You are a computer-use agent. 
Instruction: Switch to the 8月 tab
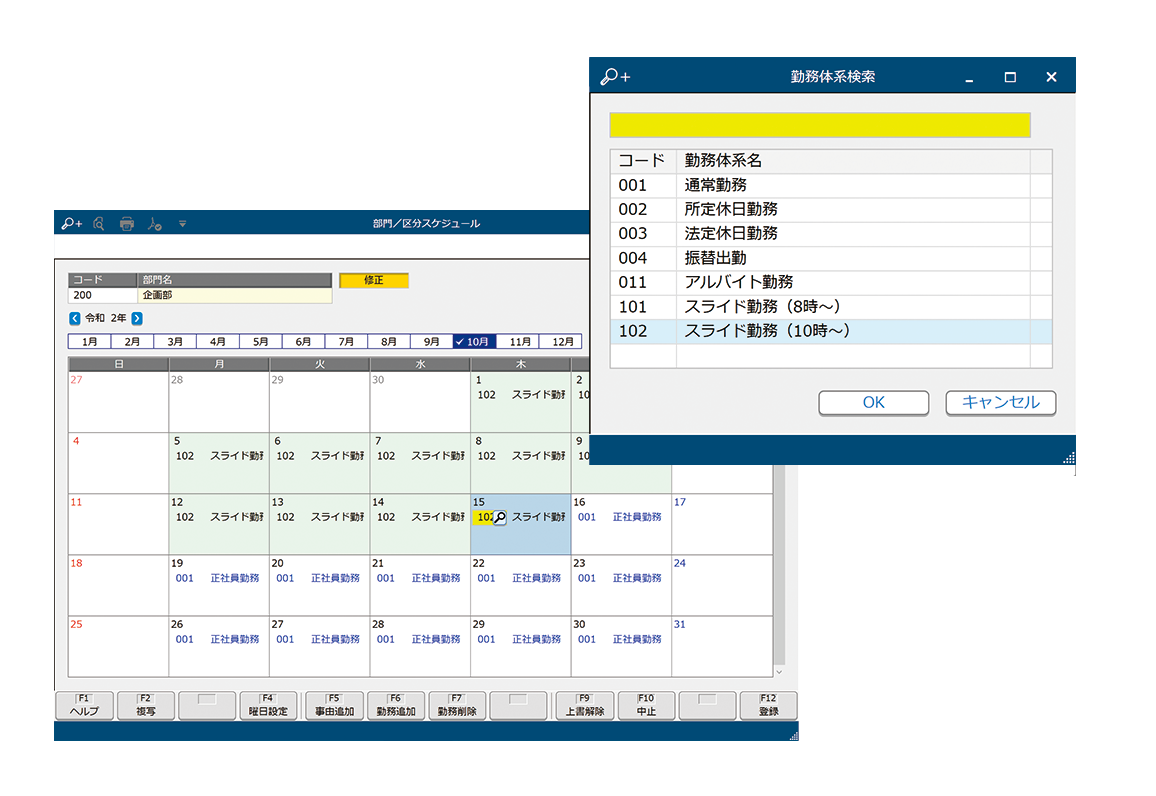click(x=389, y=341)
